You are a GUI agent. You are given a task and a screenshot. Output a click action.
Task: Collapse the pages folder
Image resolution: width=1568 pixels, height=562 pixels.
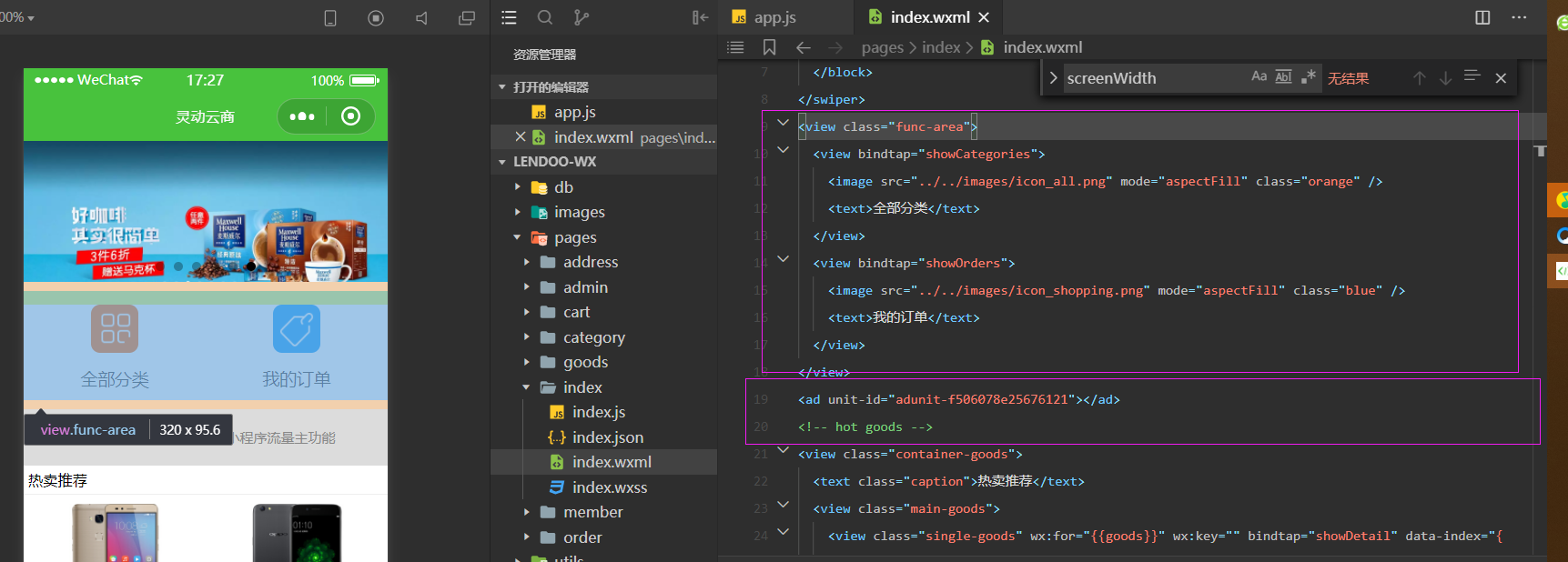[x=518, y=237]
